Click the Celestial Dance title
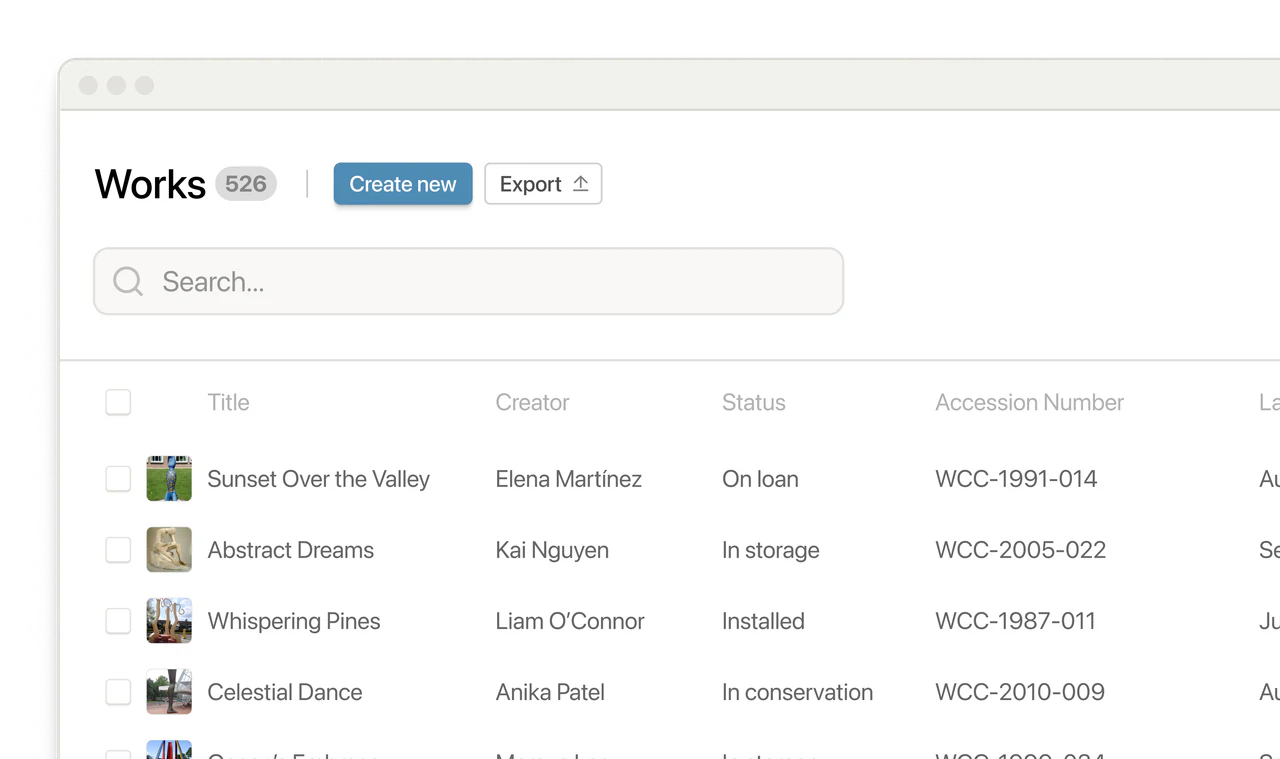Viewport: 1280px width, 759px height. click(285, 692)
